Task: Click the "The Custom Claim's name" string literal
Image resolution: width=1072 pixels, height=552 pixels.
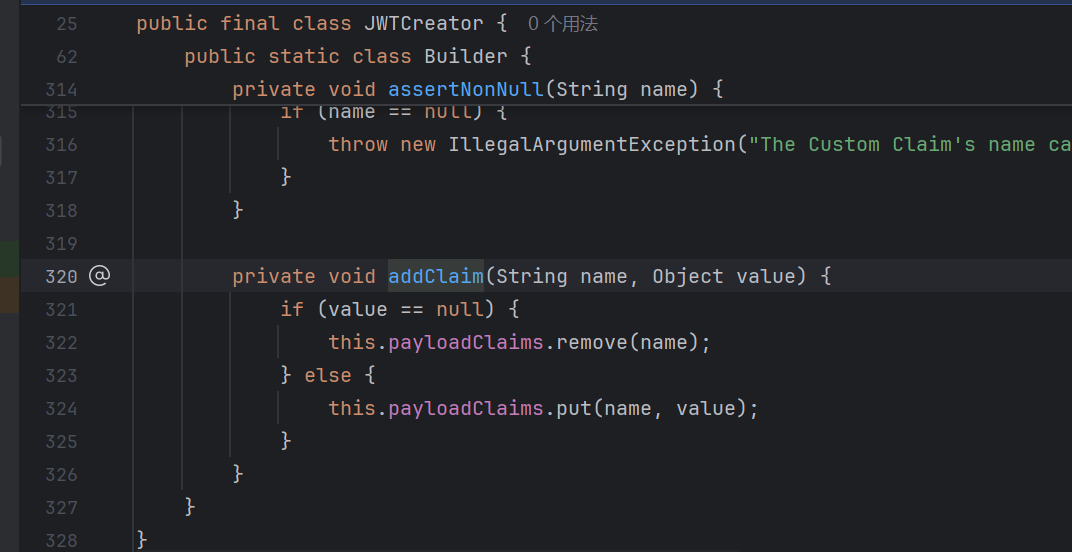Action: pos(910,144)
